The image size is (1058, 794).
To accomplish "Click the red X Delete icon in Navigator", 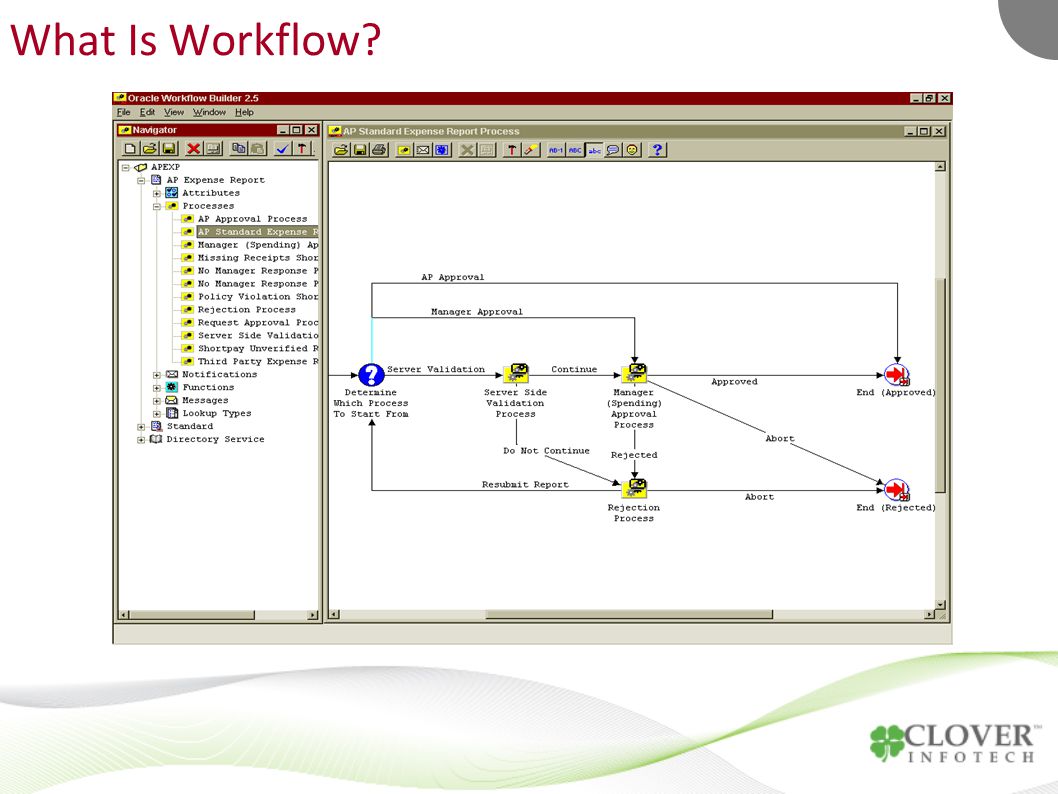I will 194,148.
